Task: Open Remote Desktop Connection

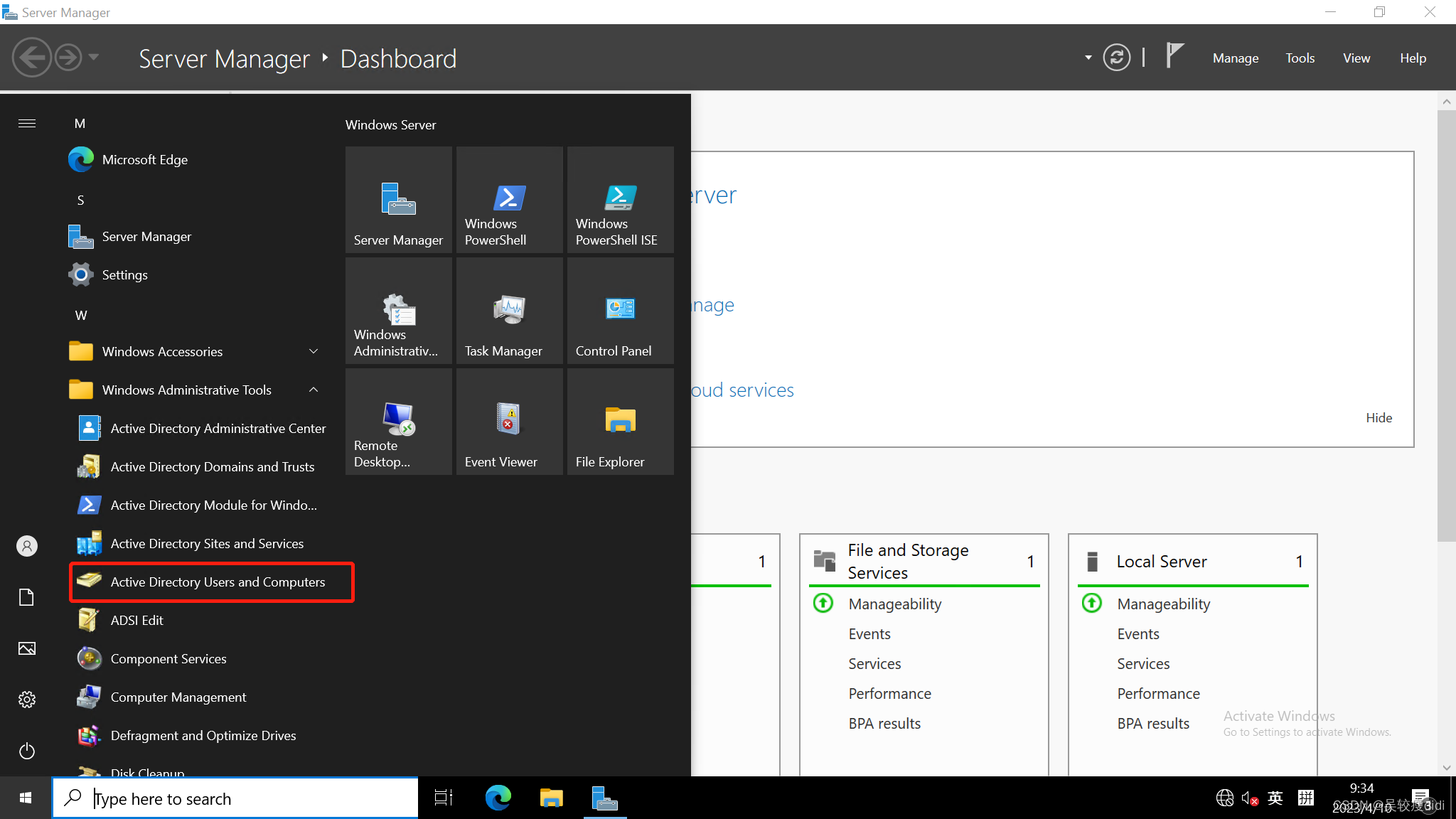Action: pyautogui.click(x=398, y=421)
